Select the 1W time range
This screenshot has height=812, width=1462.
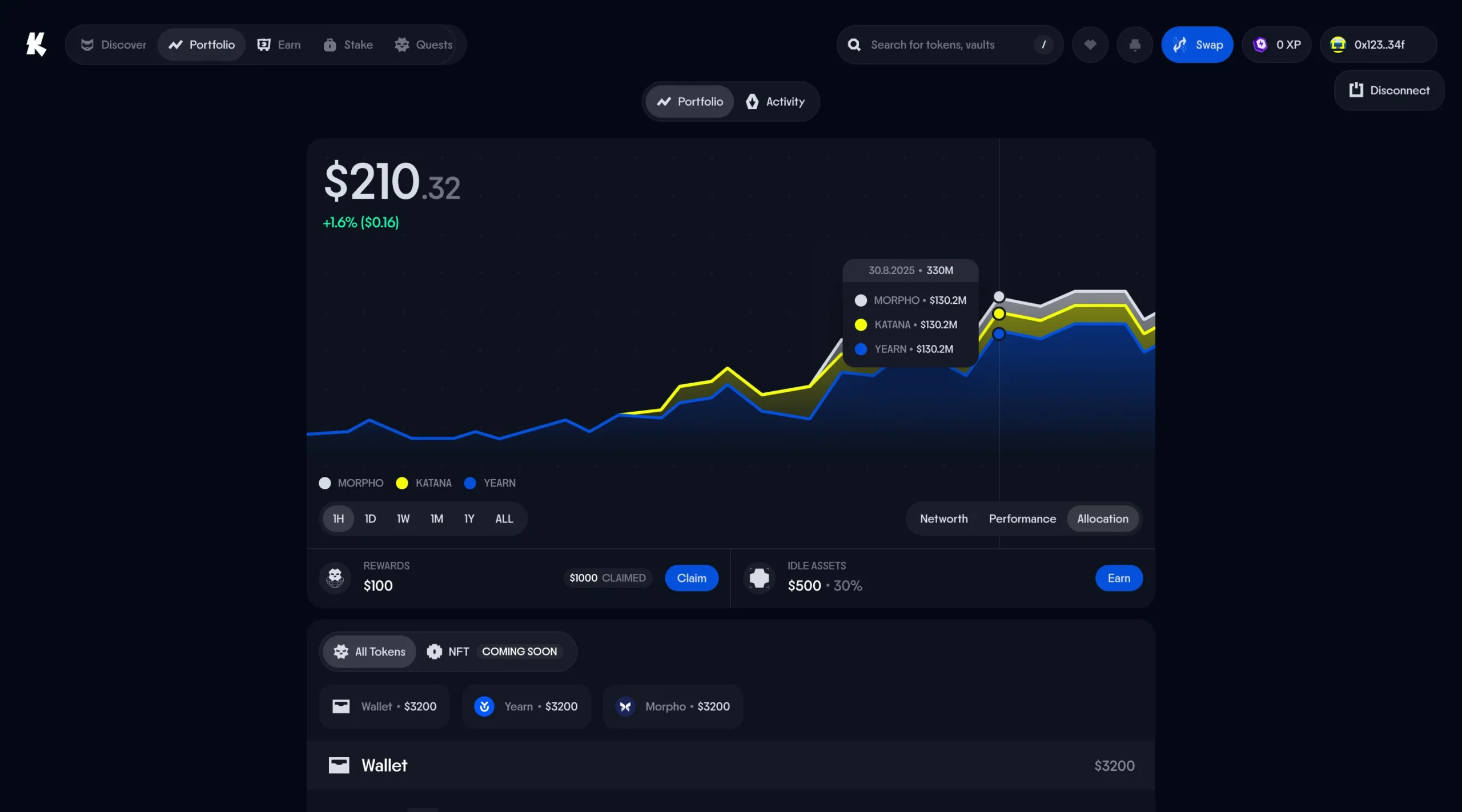[403, 518]
